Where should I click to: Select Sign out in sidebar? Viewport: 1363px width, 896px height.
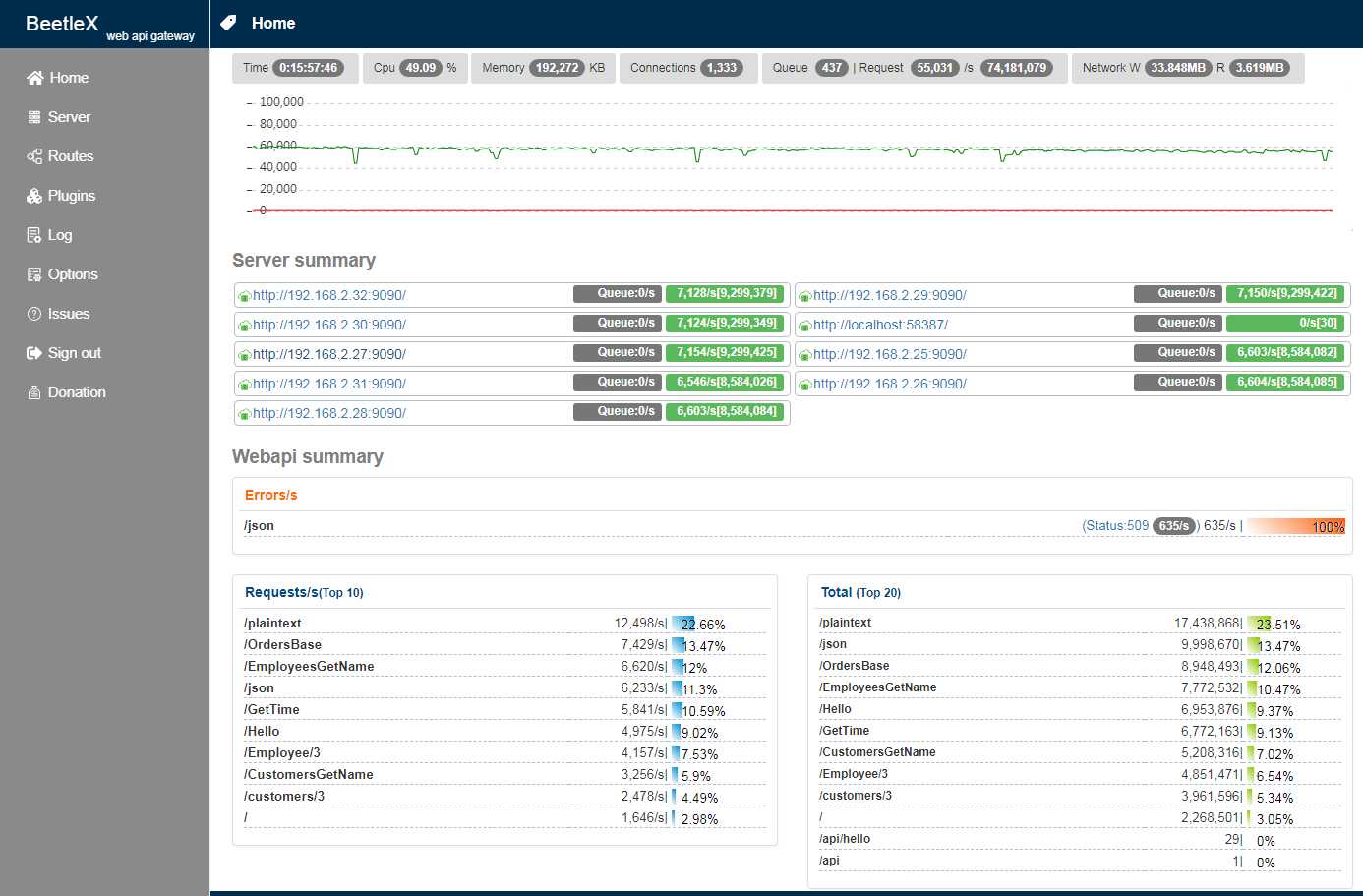click(75, 353)
